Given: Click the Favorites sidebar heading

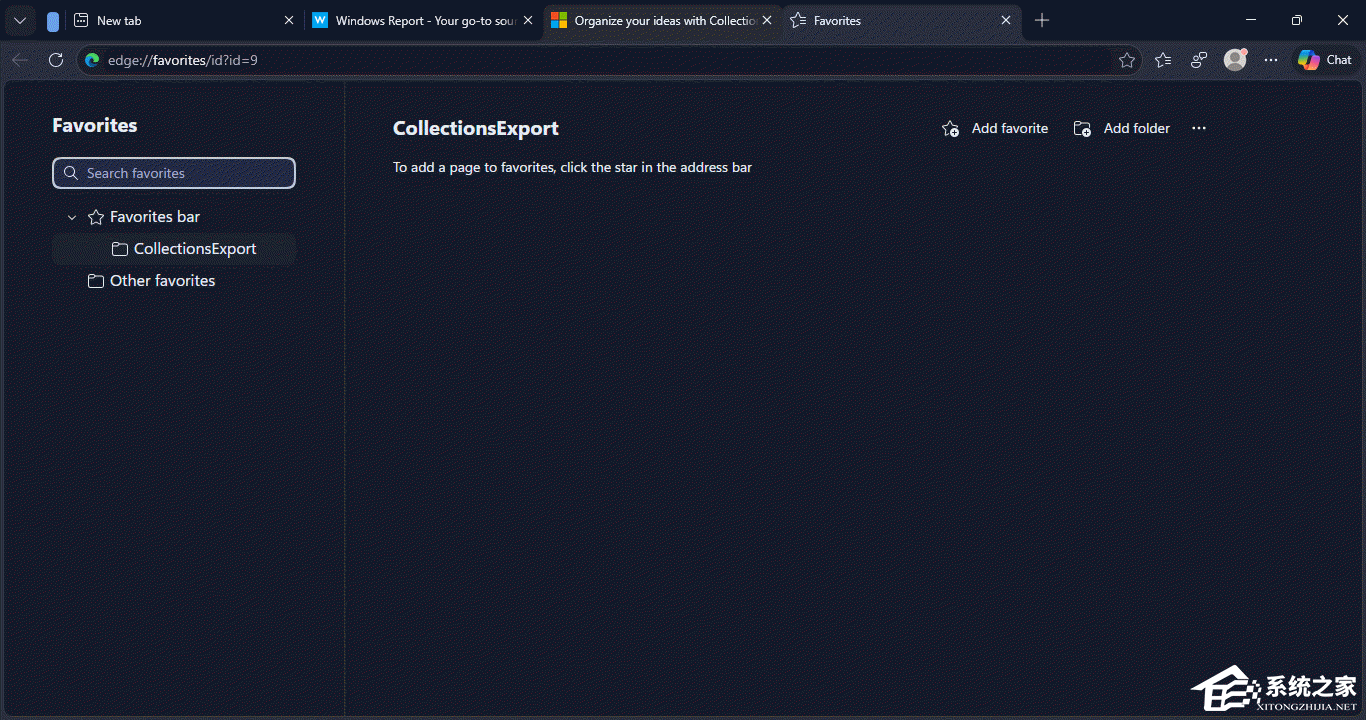Looking at the screenshot, I should coord(95,125).
